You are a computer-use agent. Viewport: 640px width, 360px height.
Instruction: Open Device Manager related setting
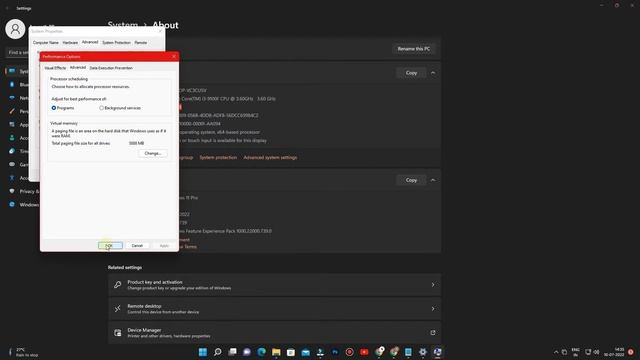[x=274, y=333]
